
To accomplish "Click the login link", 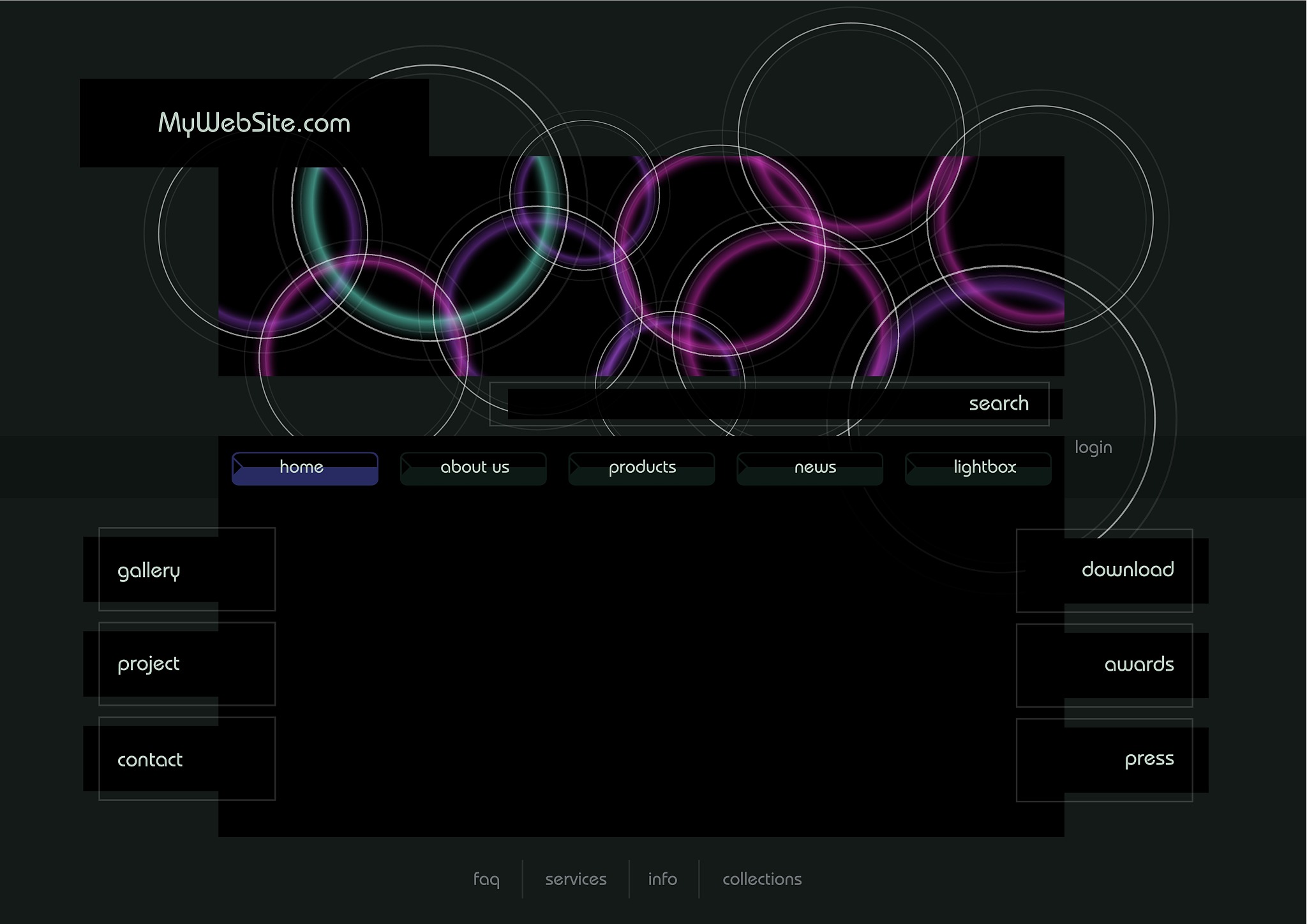I will 1093,447.
